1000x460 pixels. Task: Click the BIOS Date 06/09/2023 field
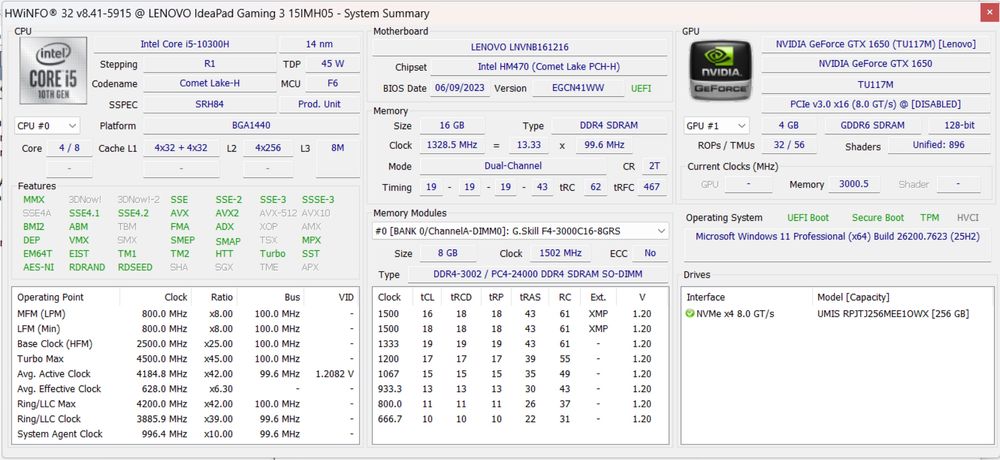[x=462, y=89]
